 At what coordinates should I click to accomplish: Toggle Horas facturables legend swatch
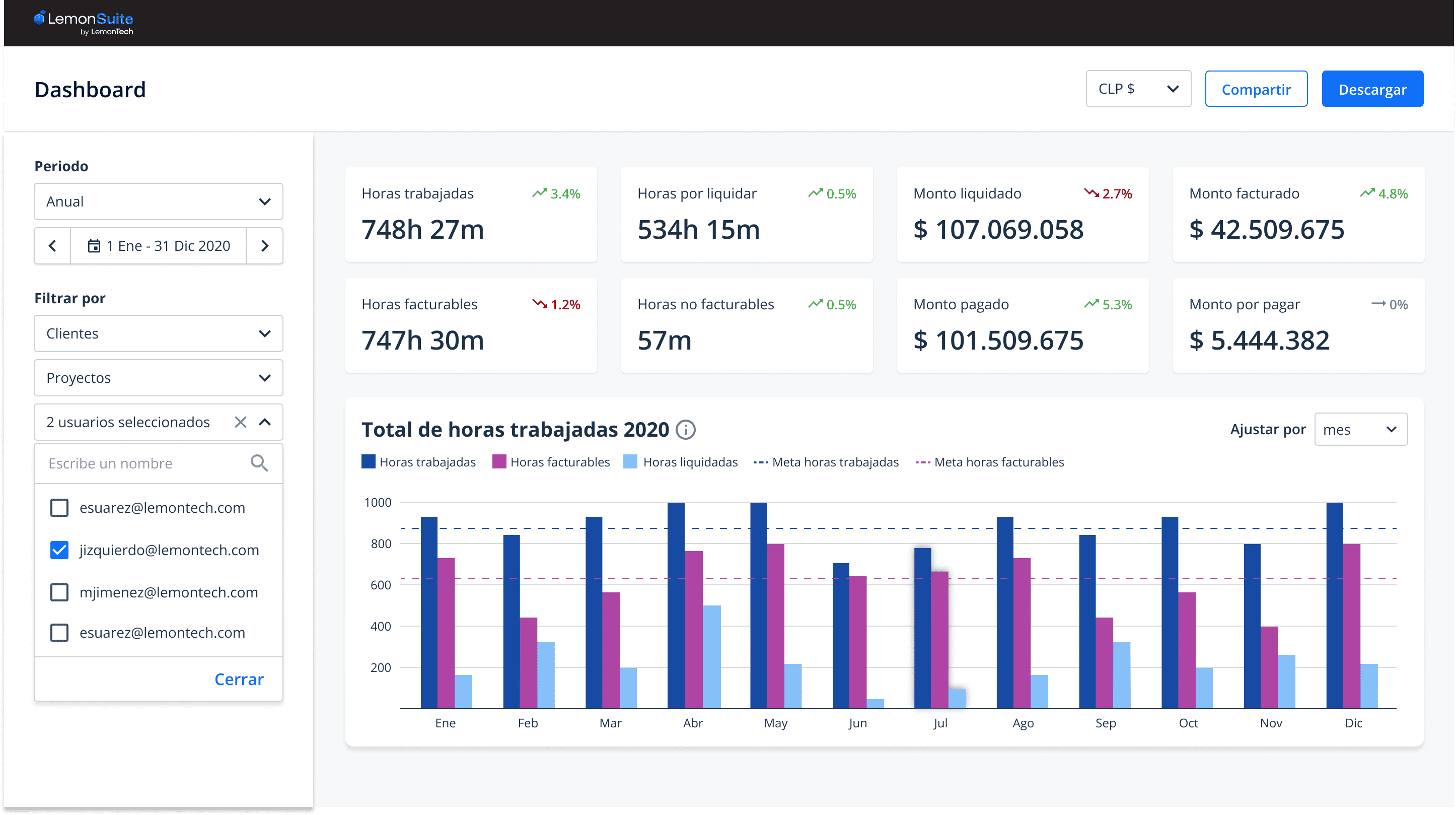tap(499, 462)
